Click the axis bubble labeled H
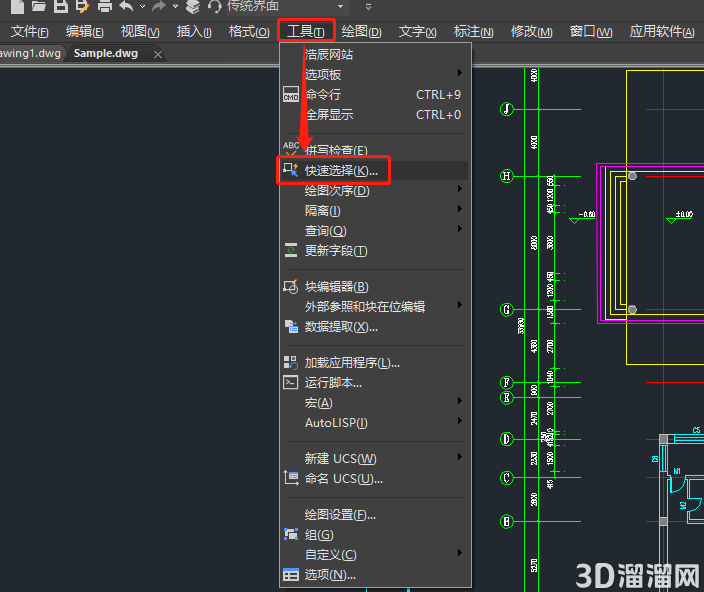This screenshot has height=592, width=704. click(x=507, y=176)
